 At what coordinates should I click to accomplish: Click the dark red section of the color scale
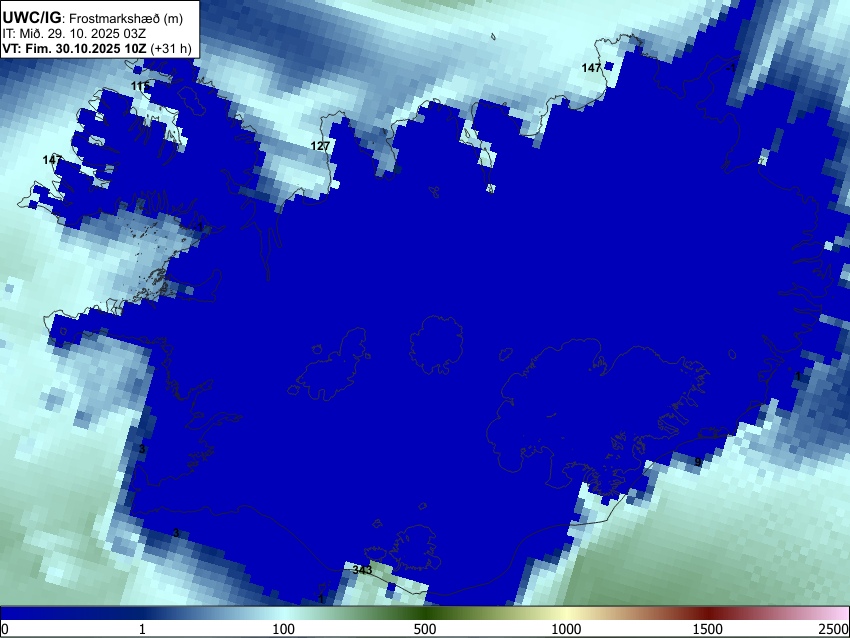pos(708,614)
